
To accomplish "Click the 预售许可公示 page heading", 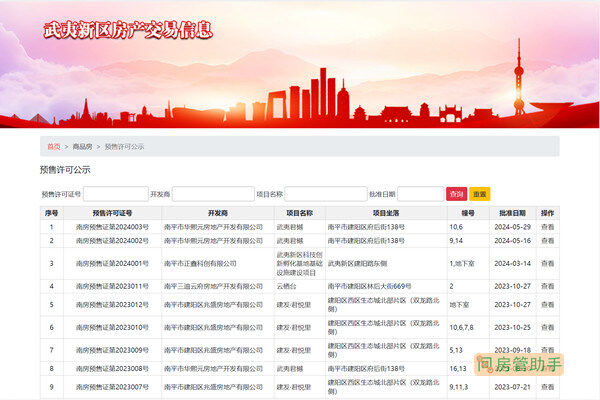I will click(x=65, y=170).
